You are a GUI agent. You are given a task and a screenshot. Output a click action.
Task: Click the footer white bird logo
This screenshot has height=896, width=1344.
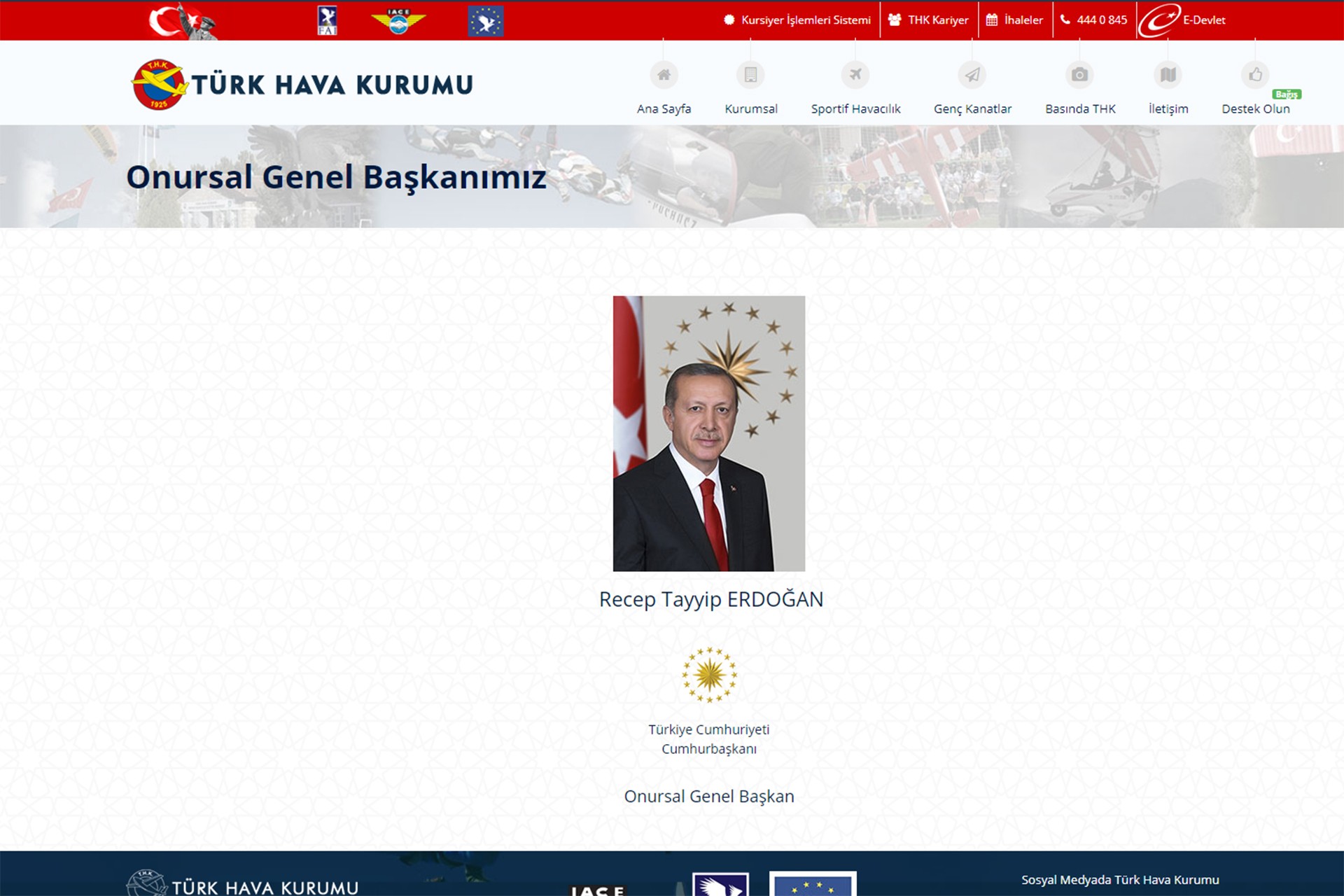coord(720,884)
